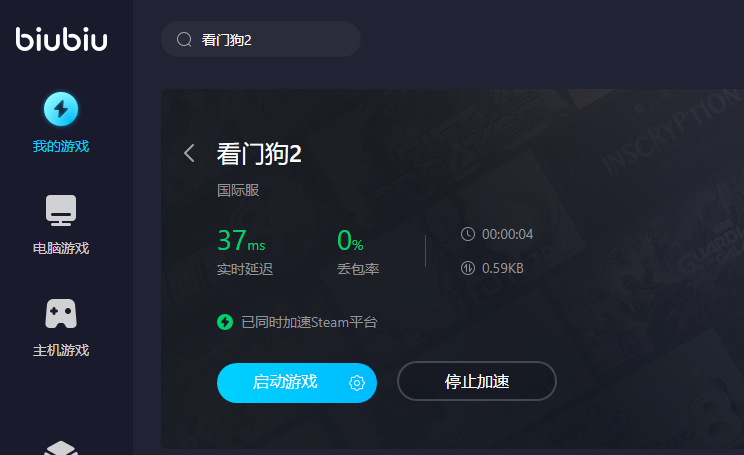
Task: Click the traffic icon beside 0.59KB
Action: click(468, 268)
